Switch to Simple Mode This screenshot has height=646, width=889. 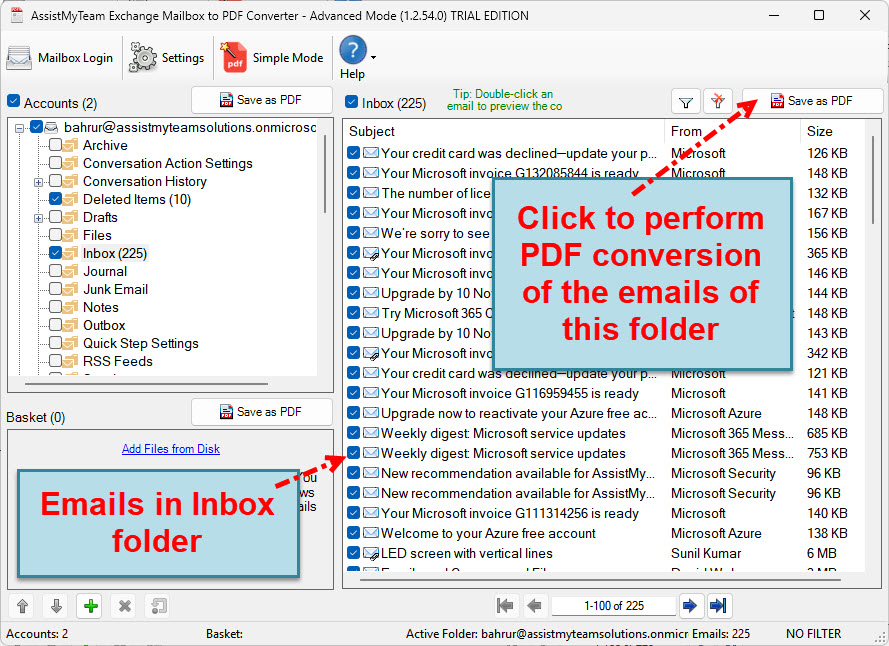coord(271,57)
